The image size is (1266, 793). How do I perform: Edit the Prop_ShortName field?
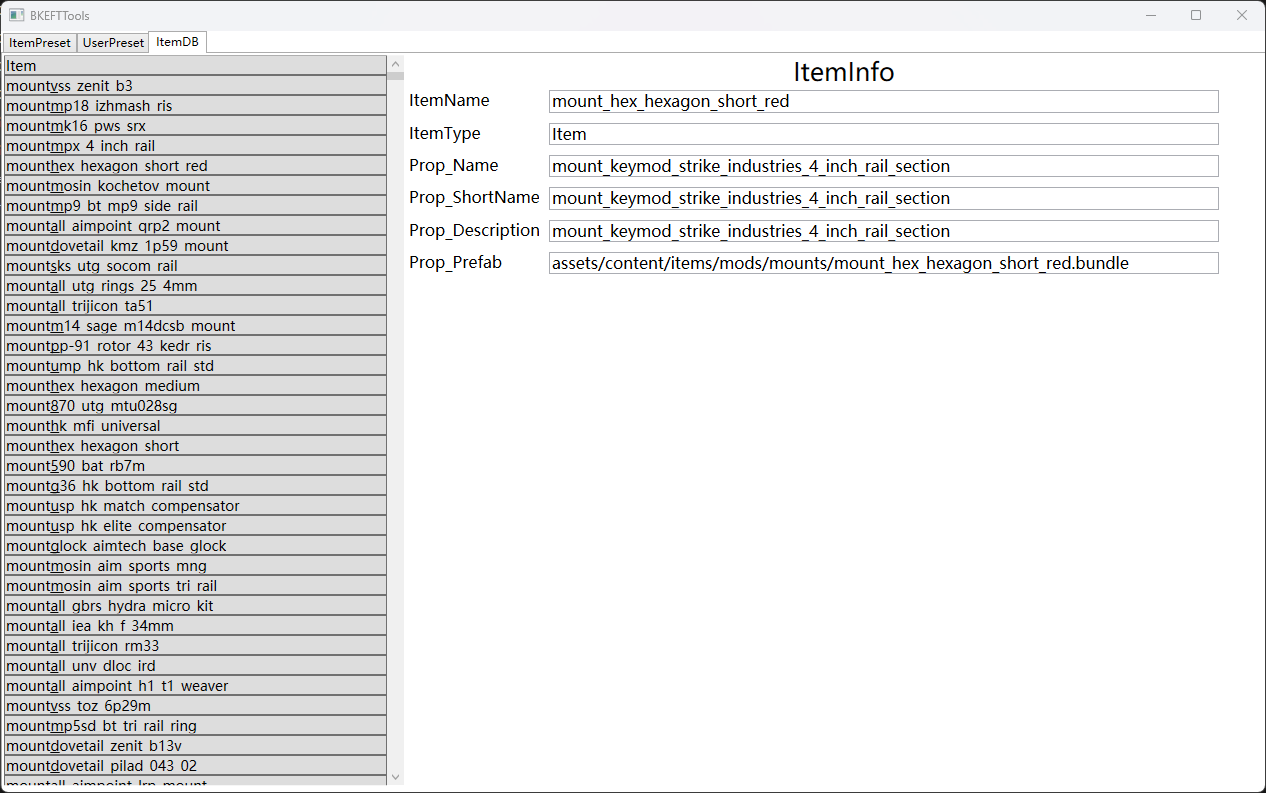coord(883,198)
